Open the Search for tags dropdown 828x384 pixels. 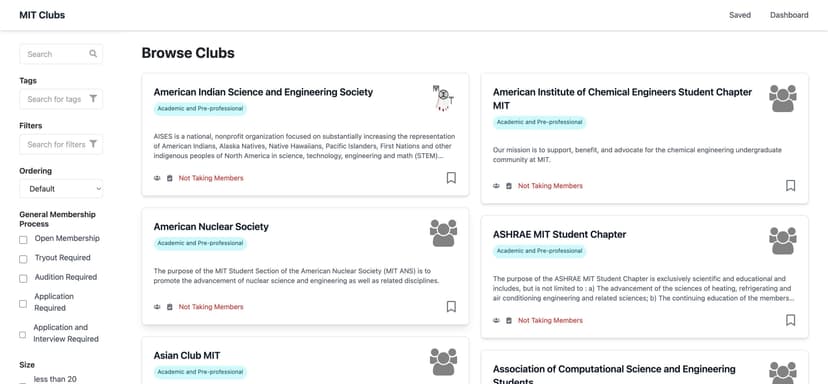coord(61,99)
